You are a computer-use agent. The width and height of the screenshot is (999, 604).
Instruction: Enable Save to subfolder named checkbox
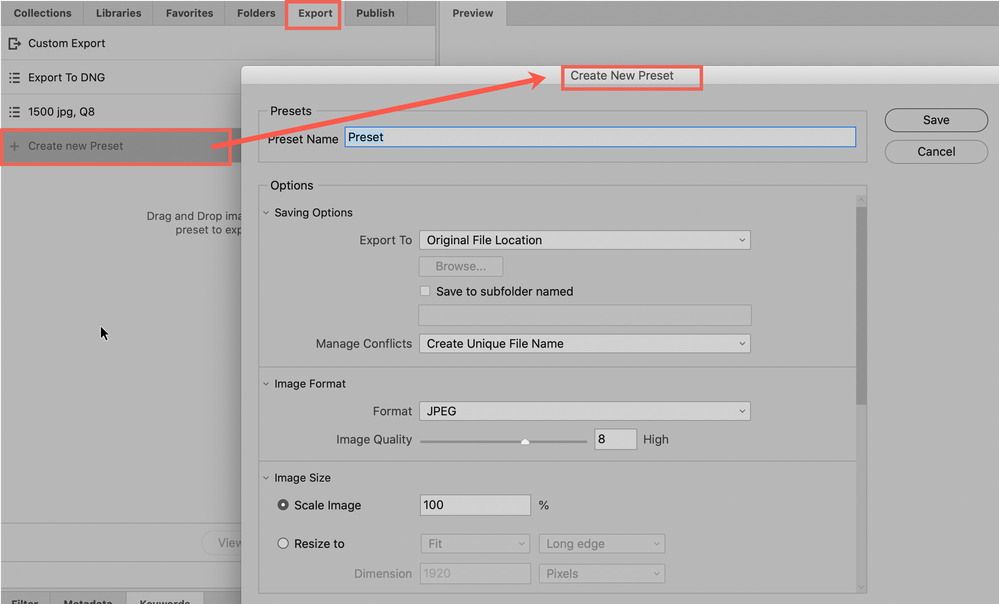click(x=425, y=291)
